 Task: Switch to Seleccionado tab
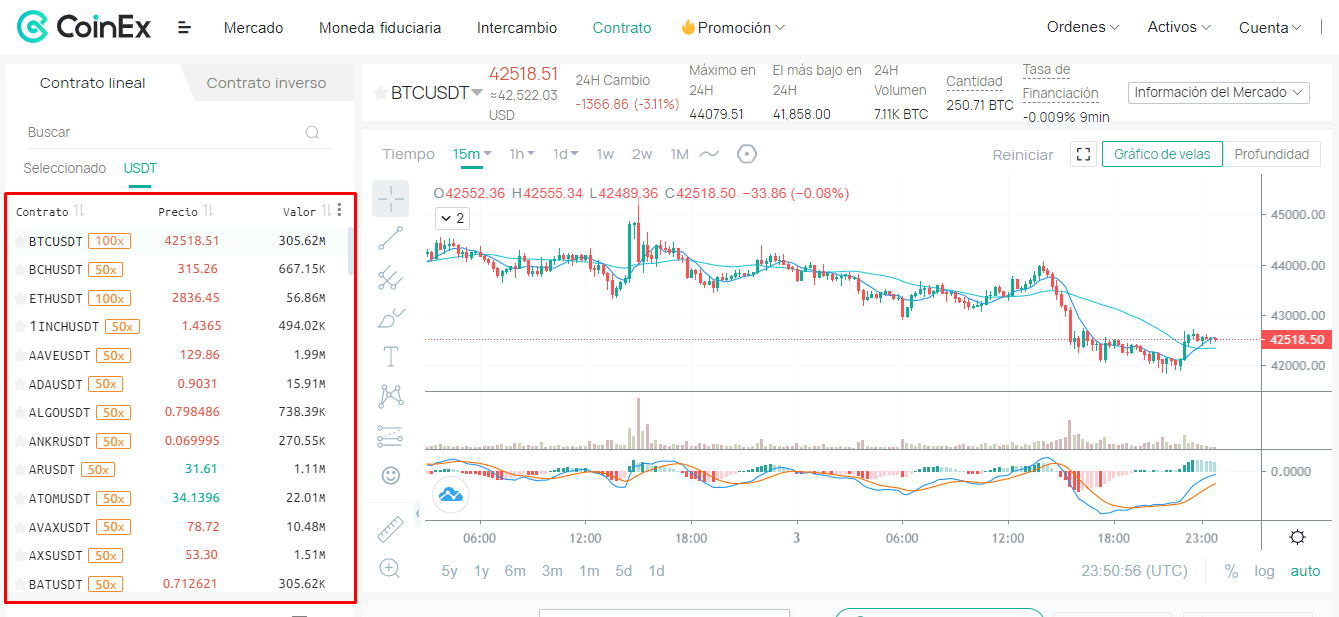64,168
